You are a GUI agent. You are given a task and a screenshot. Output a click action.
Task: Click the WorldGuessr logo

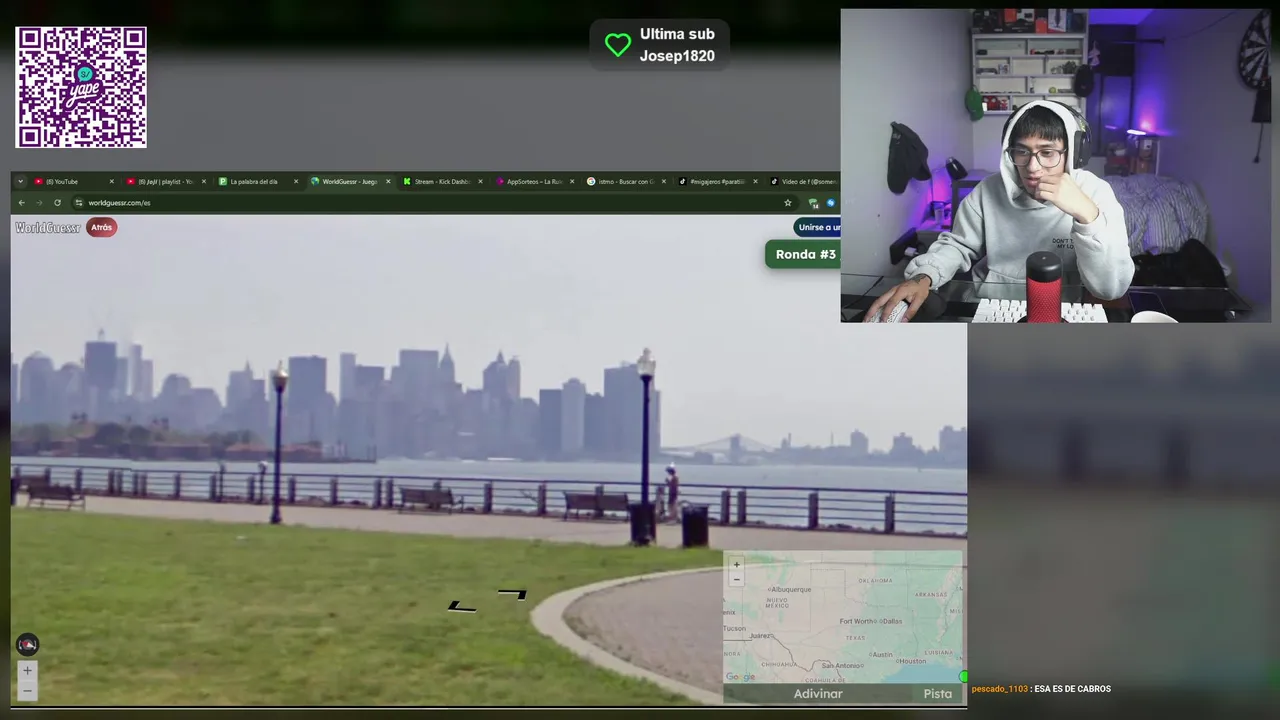coord(48,228)
